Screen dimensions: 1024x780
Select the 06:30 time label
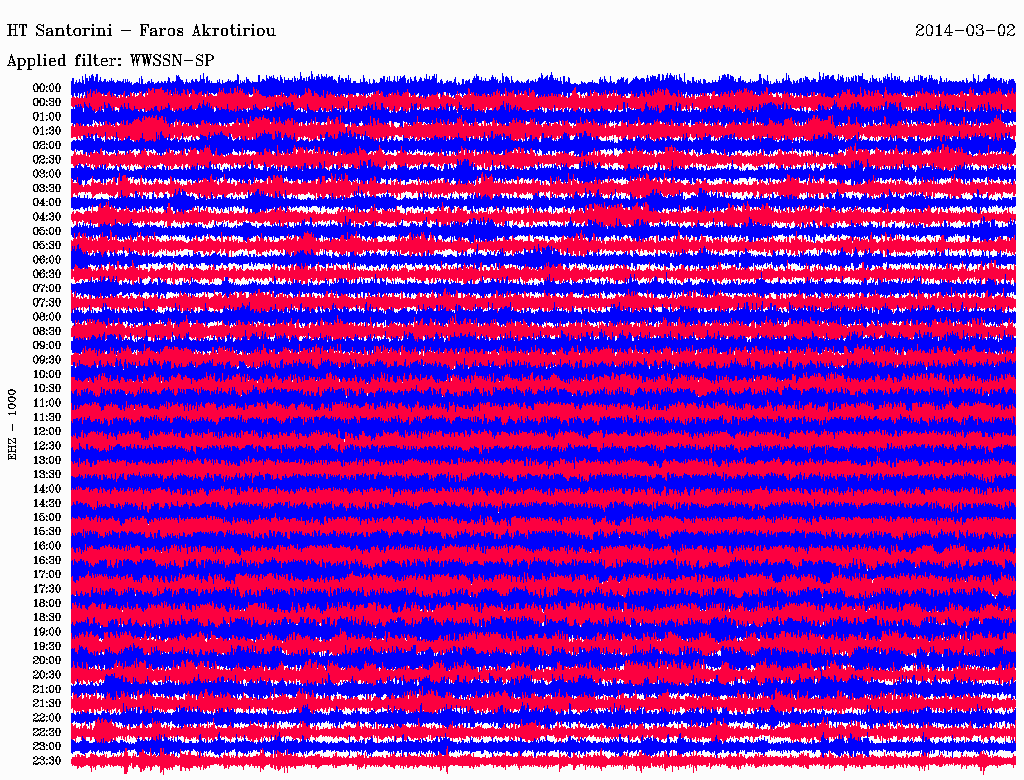[x=47, y=274]
